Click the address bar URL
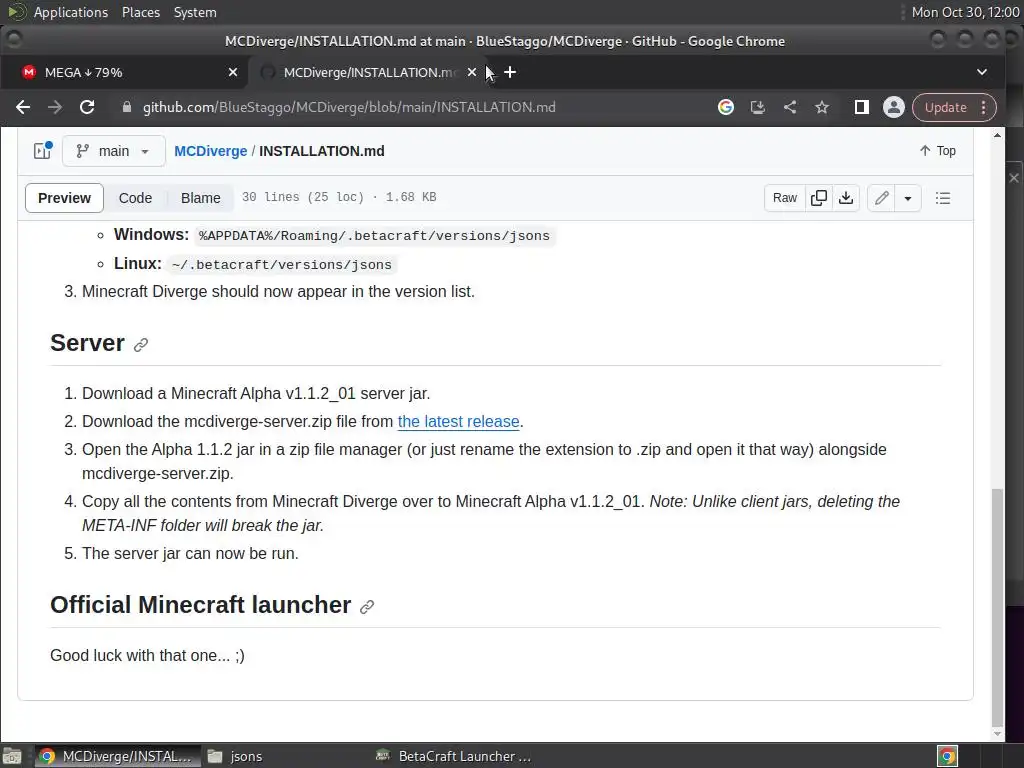Image resolution: width=1024 pixels, height=768 pixels. (x=349, y=107)
